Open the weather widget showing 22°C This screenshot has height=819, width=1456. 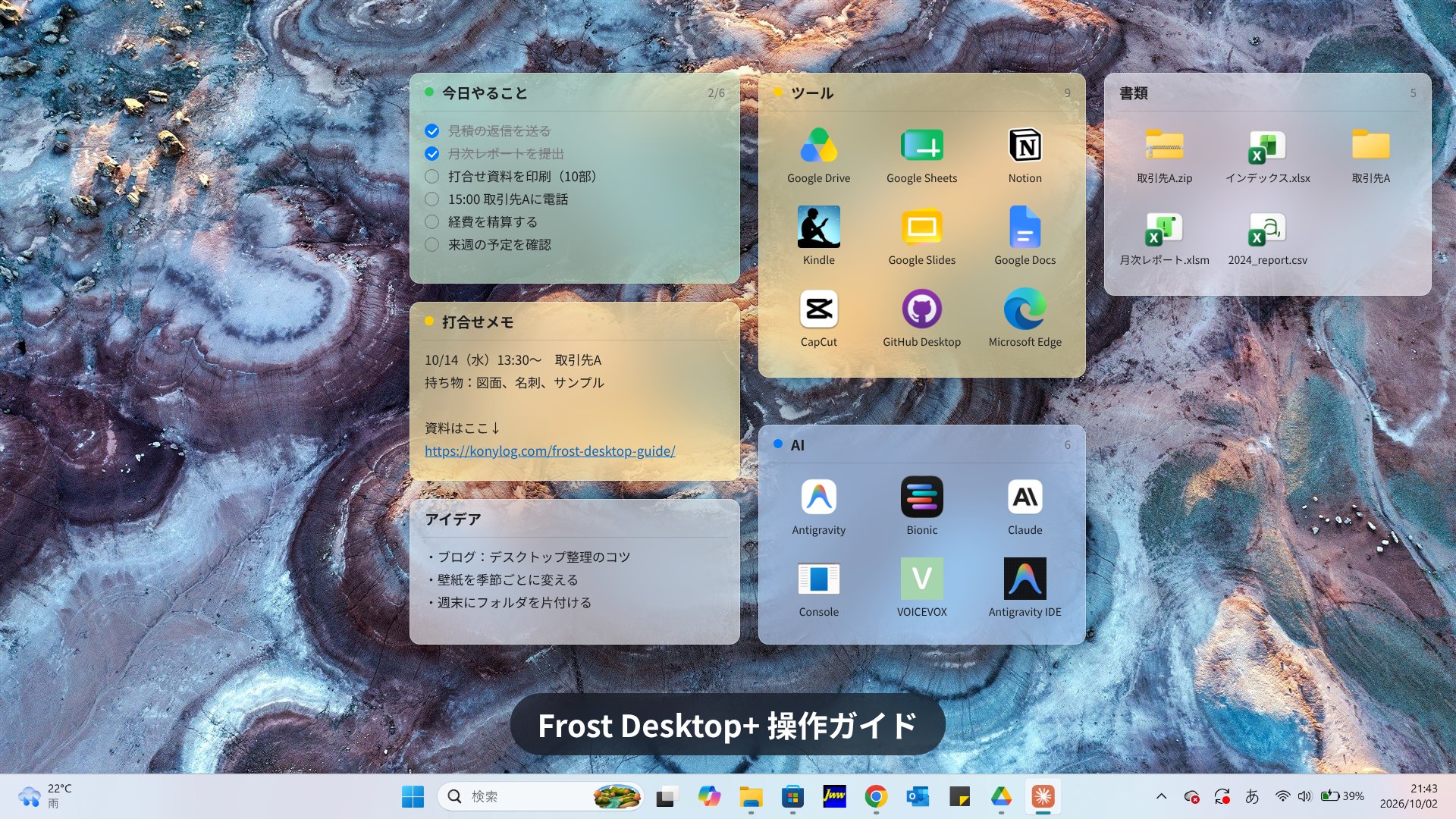(45, 796)
